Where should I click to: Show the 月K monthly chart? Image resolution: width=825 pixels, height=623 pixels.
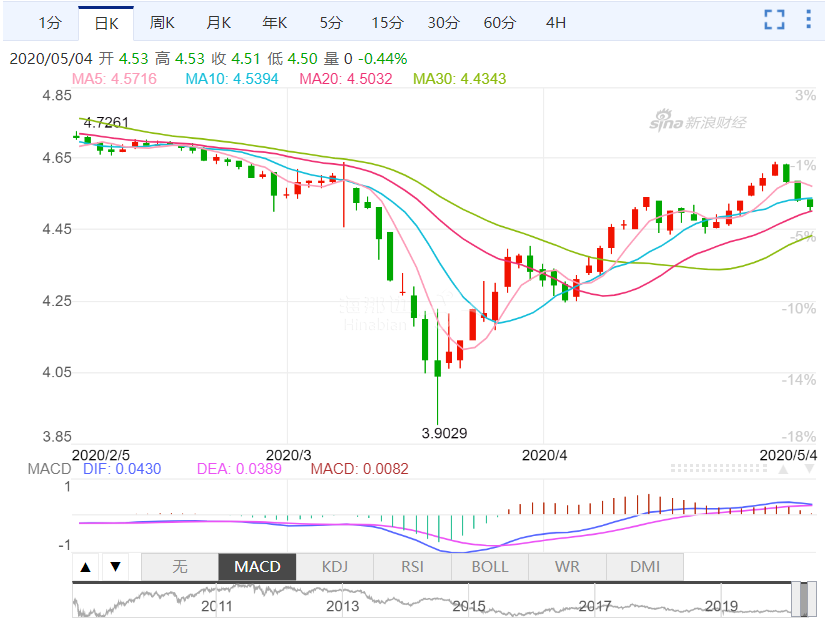(219, 22)
